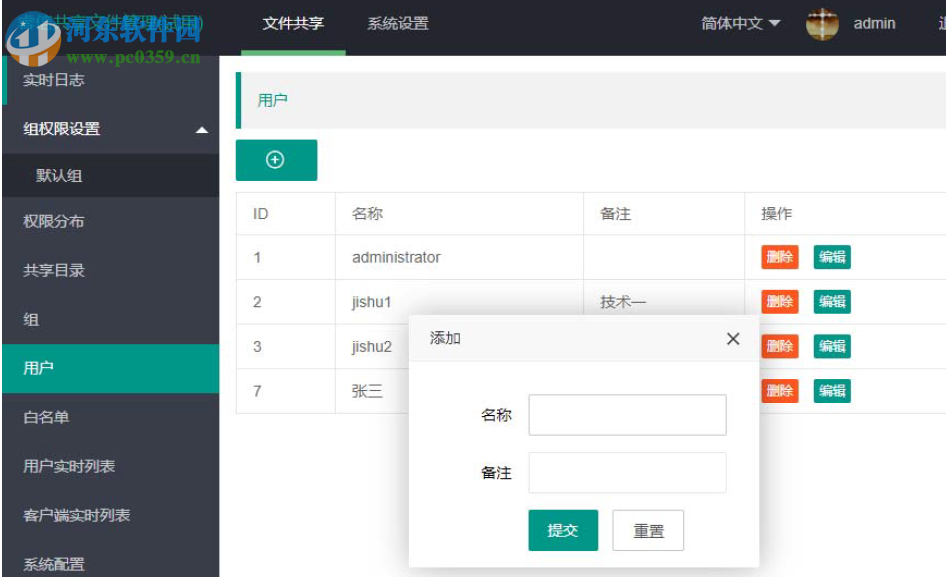Delete the 张三 user row
Image resolution: width=946 pixels, height=577 pixels.
point(778,391)
